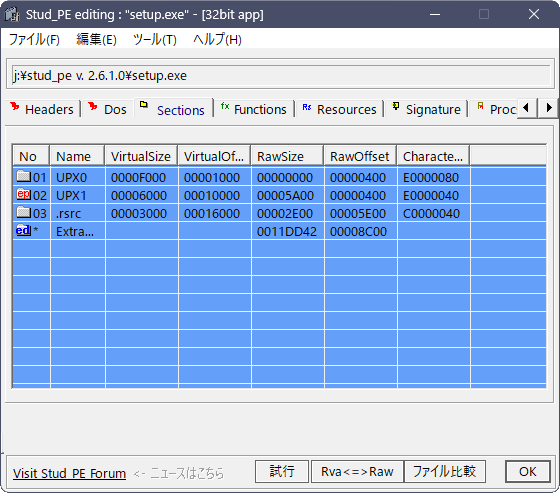
Task: Click folder icon of section 01 UPX0
Action: 24,176
